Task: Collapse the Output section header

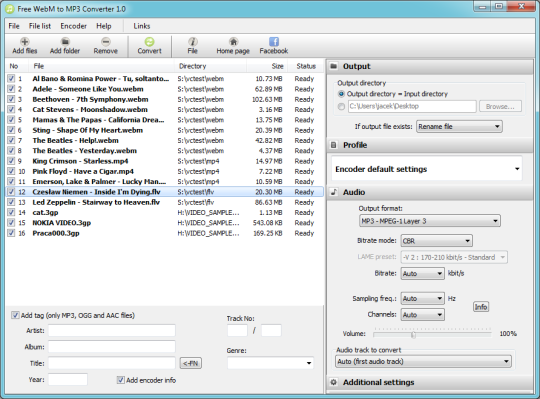Action: [x=429, y=66]
